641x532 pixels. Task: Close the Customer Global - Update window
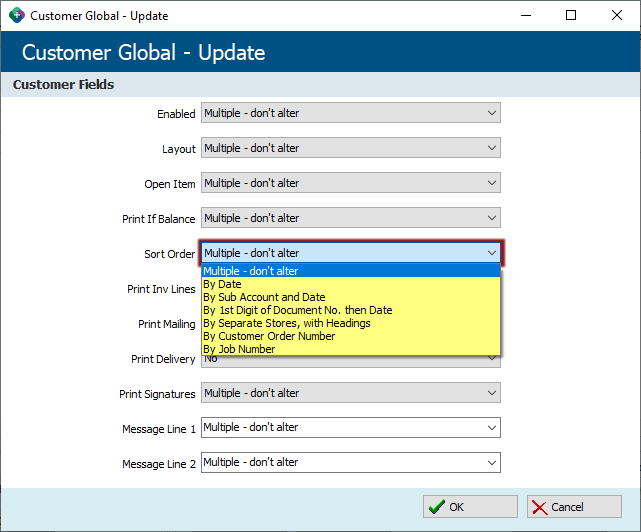pyautogui.click(x=616, y=16)
